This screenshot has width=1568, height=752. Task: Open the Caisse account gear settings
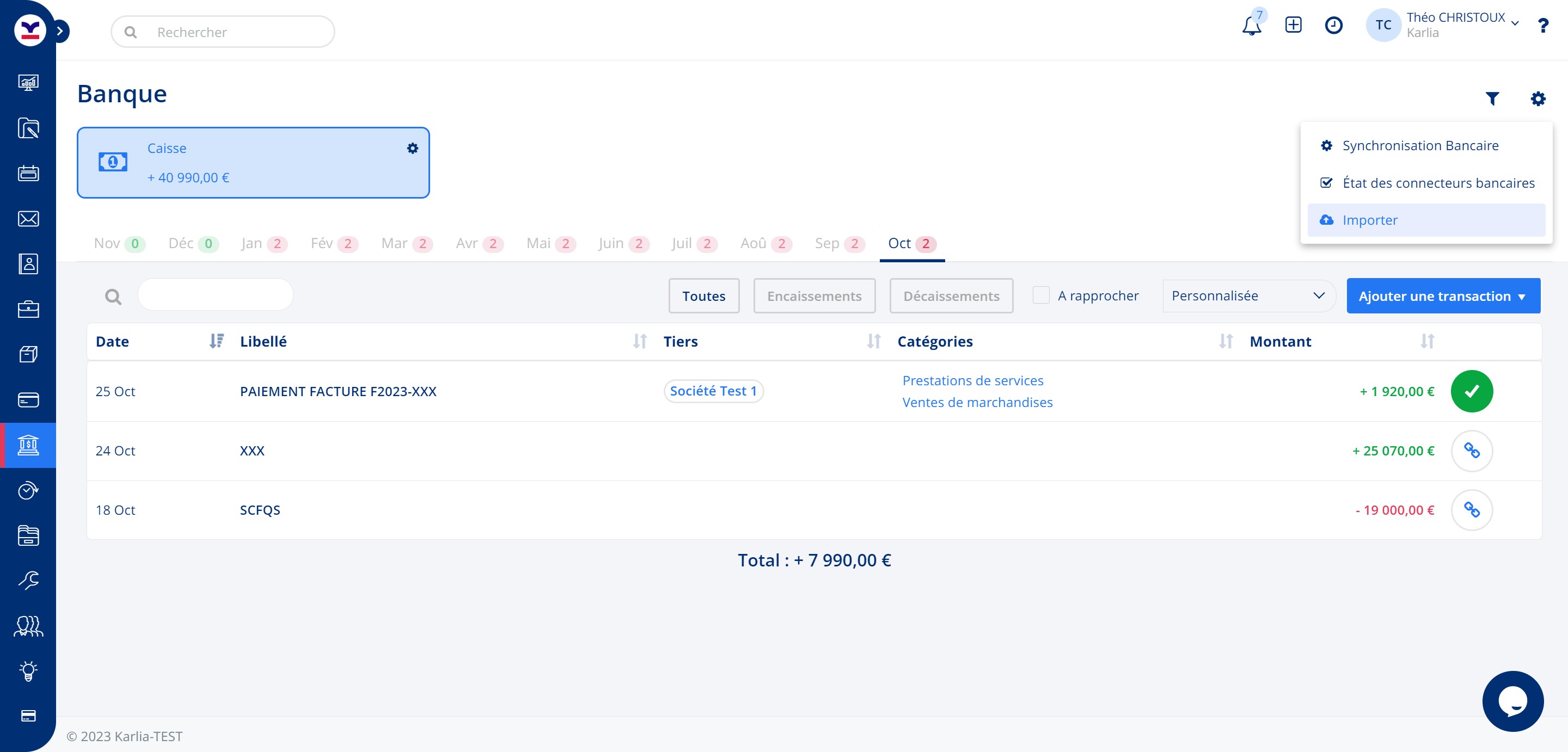pos(412,149)
